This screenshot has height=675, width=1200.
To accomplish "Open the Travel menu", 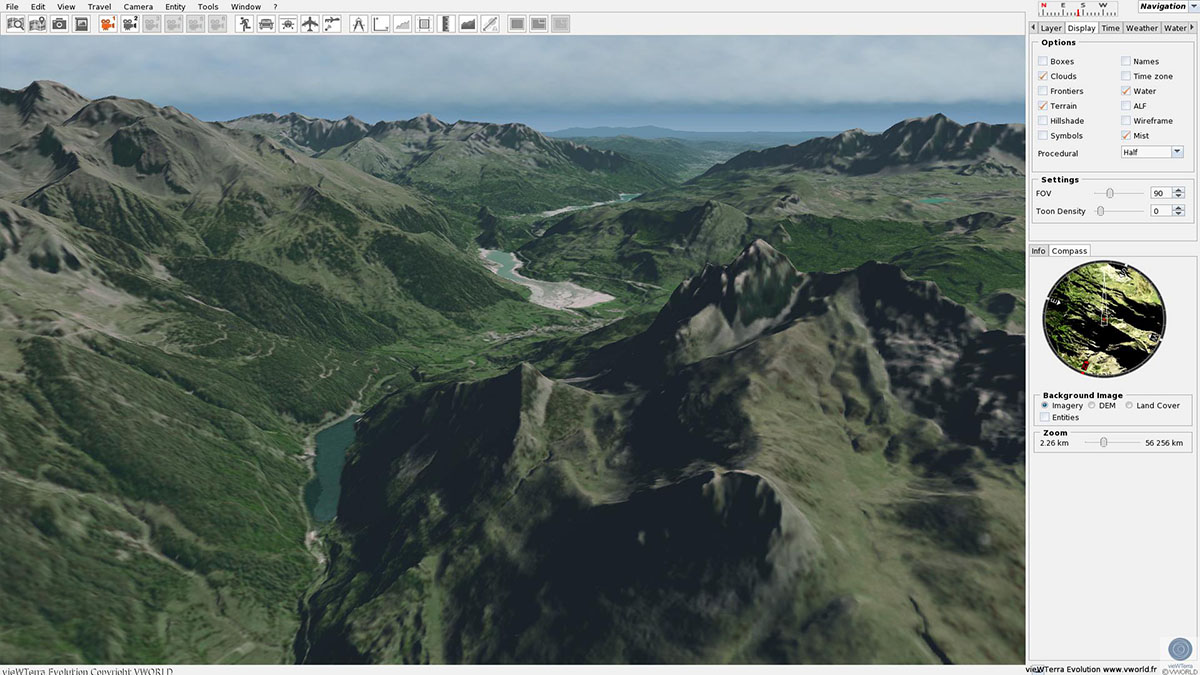I will point(99,7).
